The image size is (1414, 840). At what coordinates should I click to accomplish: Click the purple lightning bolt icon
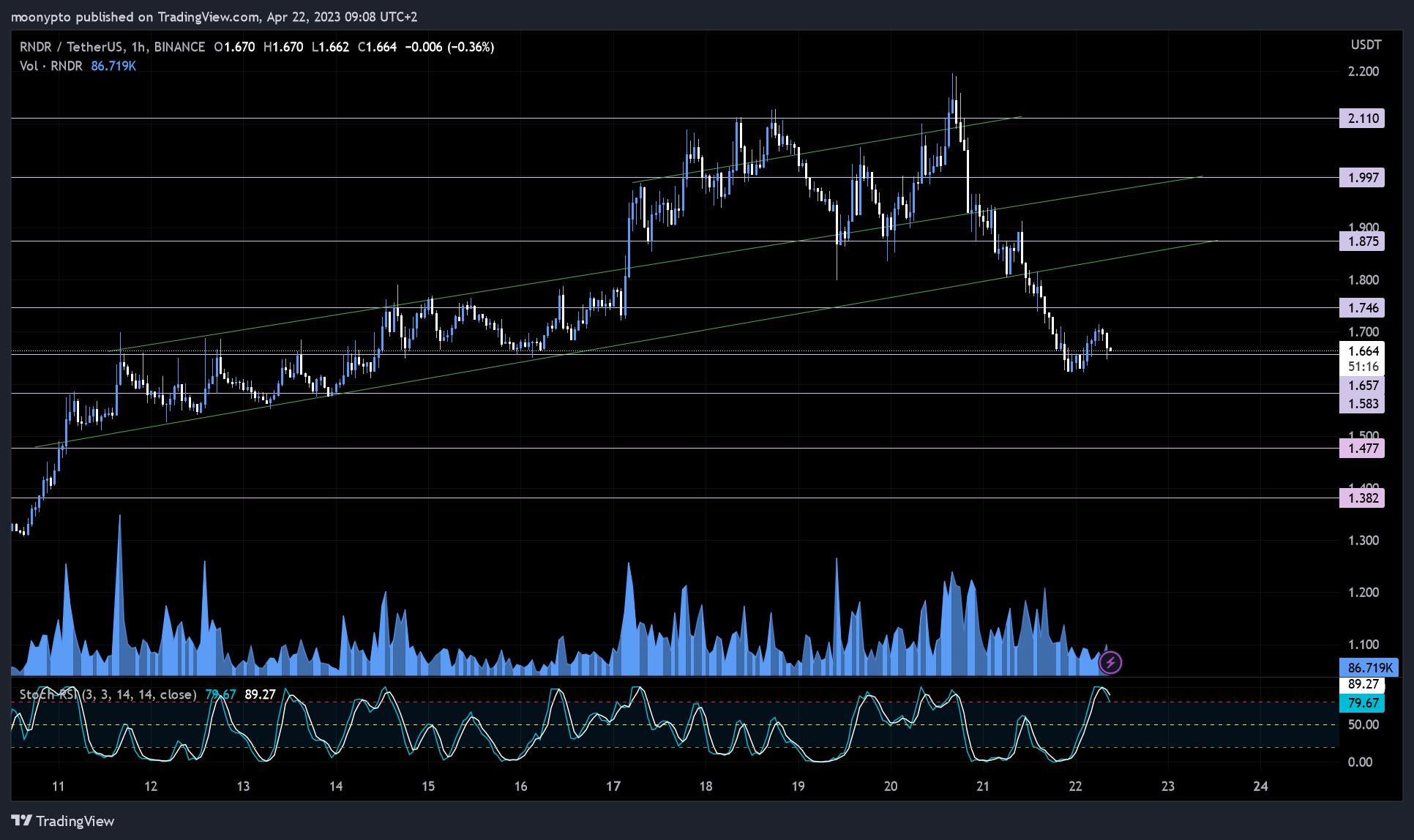click(x=1110, y=663)
